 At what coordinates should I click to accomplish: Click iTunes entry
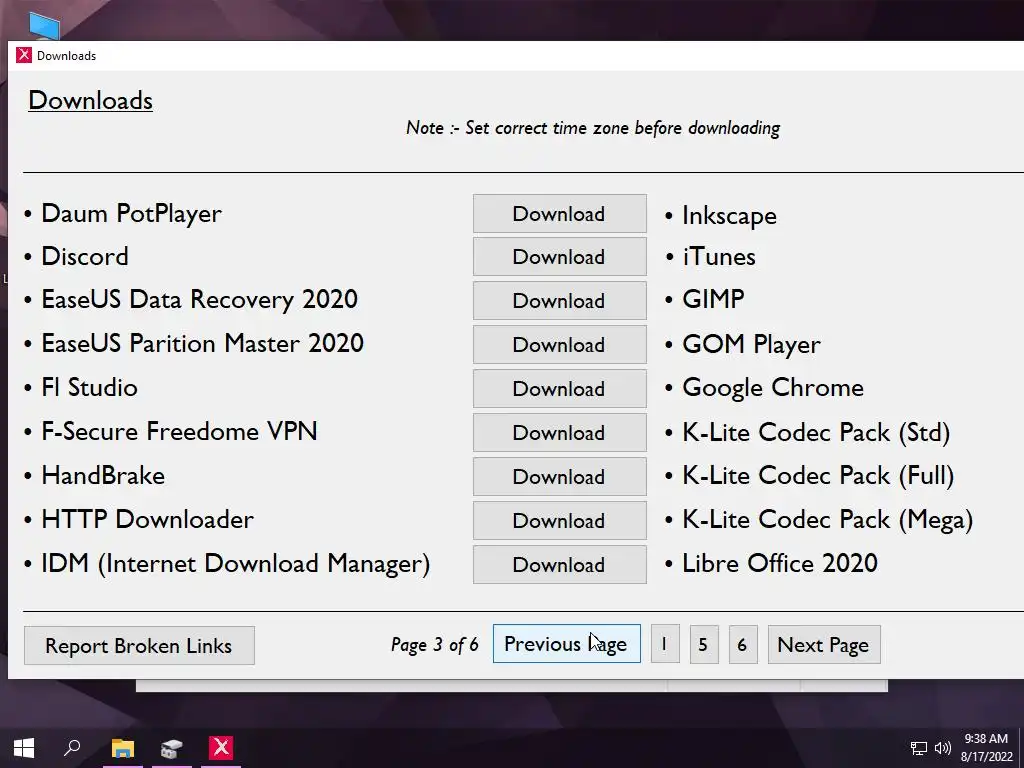click(x=719, y=256)
